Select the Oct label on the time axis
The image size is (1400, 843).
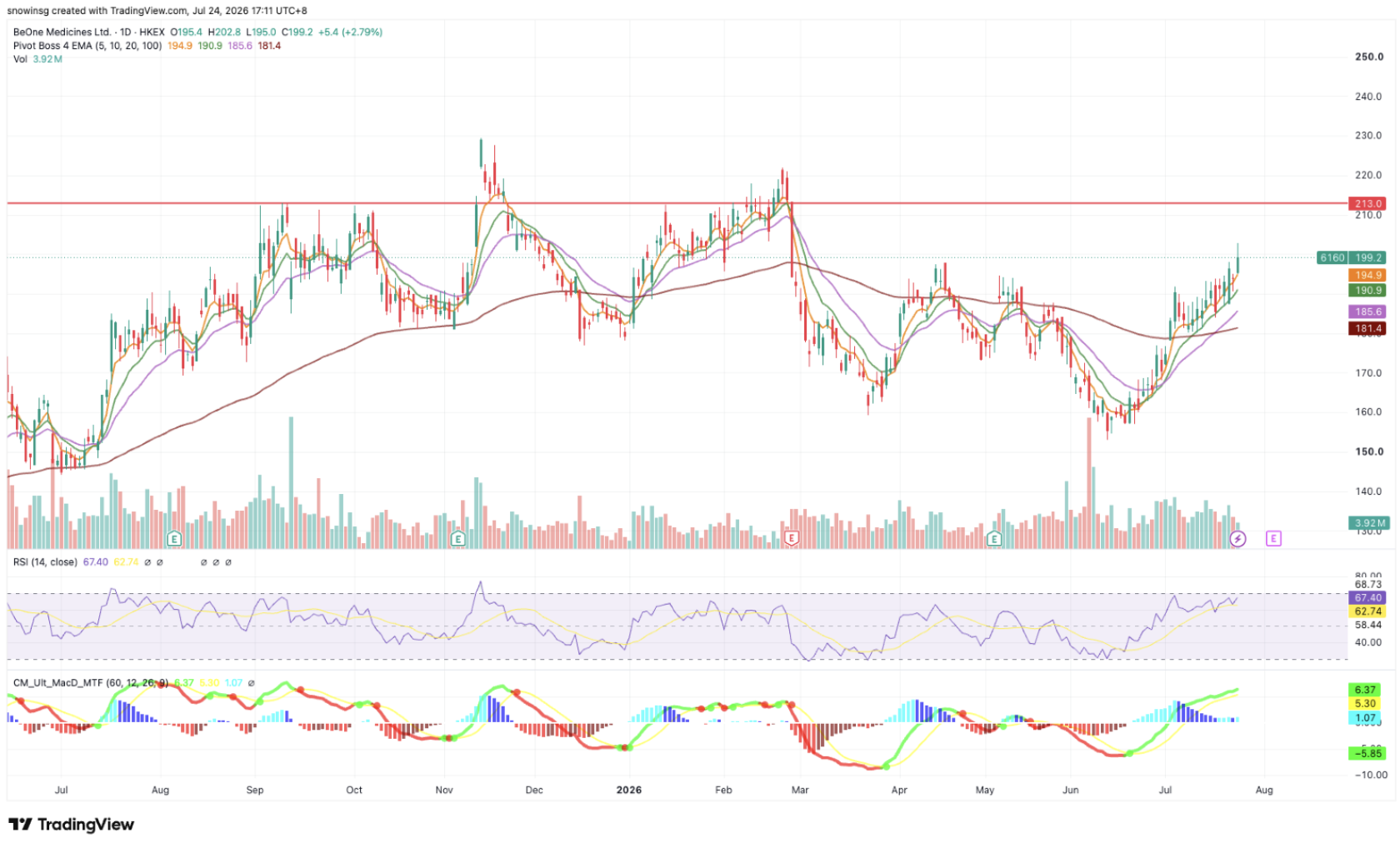(354, 790)
